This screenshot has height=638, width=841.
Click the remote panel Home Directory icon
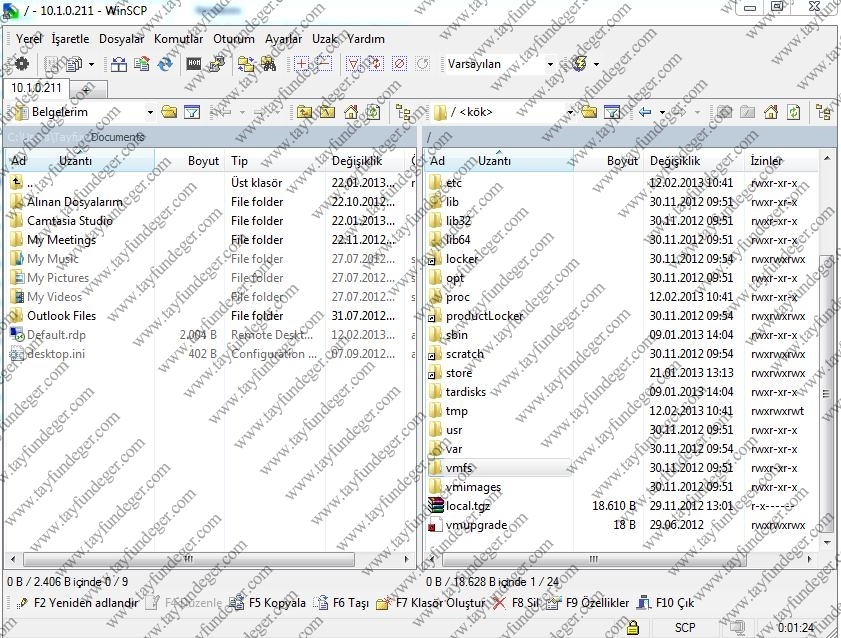pos(771,112)
